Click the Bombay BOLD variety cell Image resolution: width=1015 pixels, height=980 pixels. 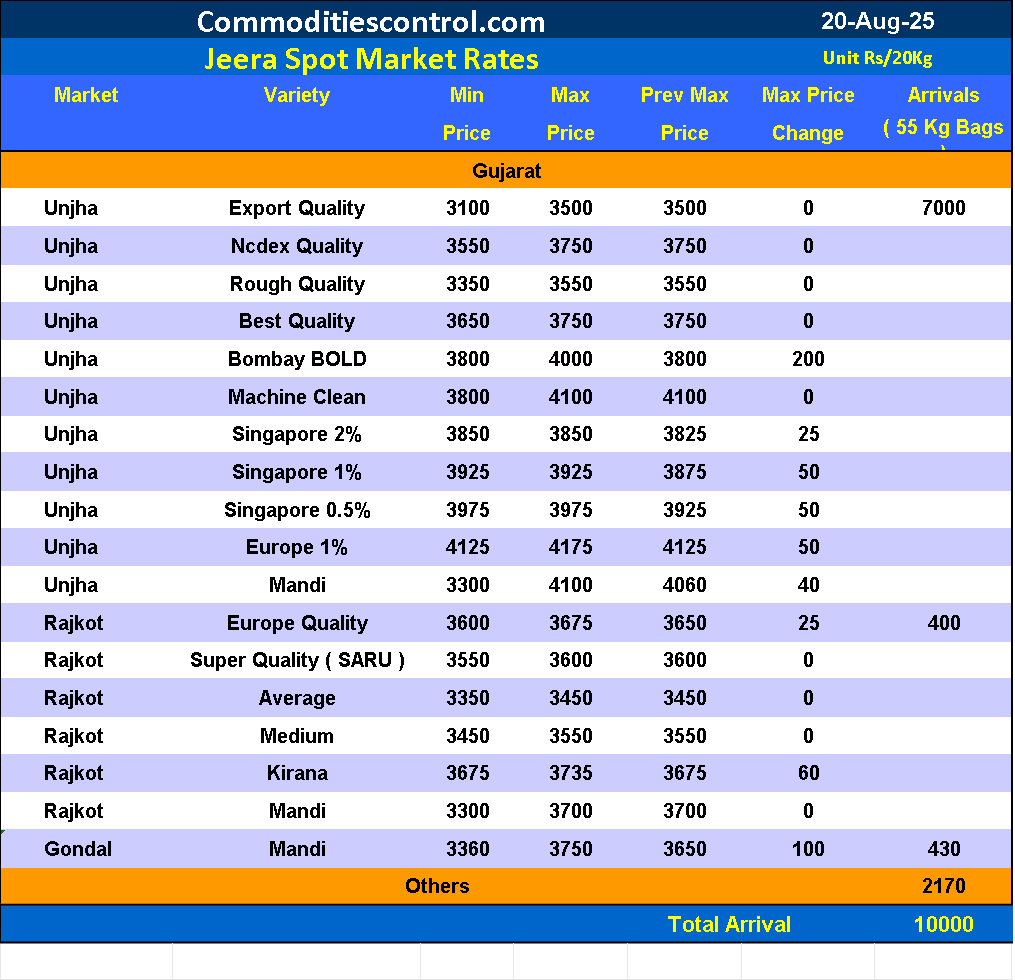coord(297,359)
